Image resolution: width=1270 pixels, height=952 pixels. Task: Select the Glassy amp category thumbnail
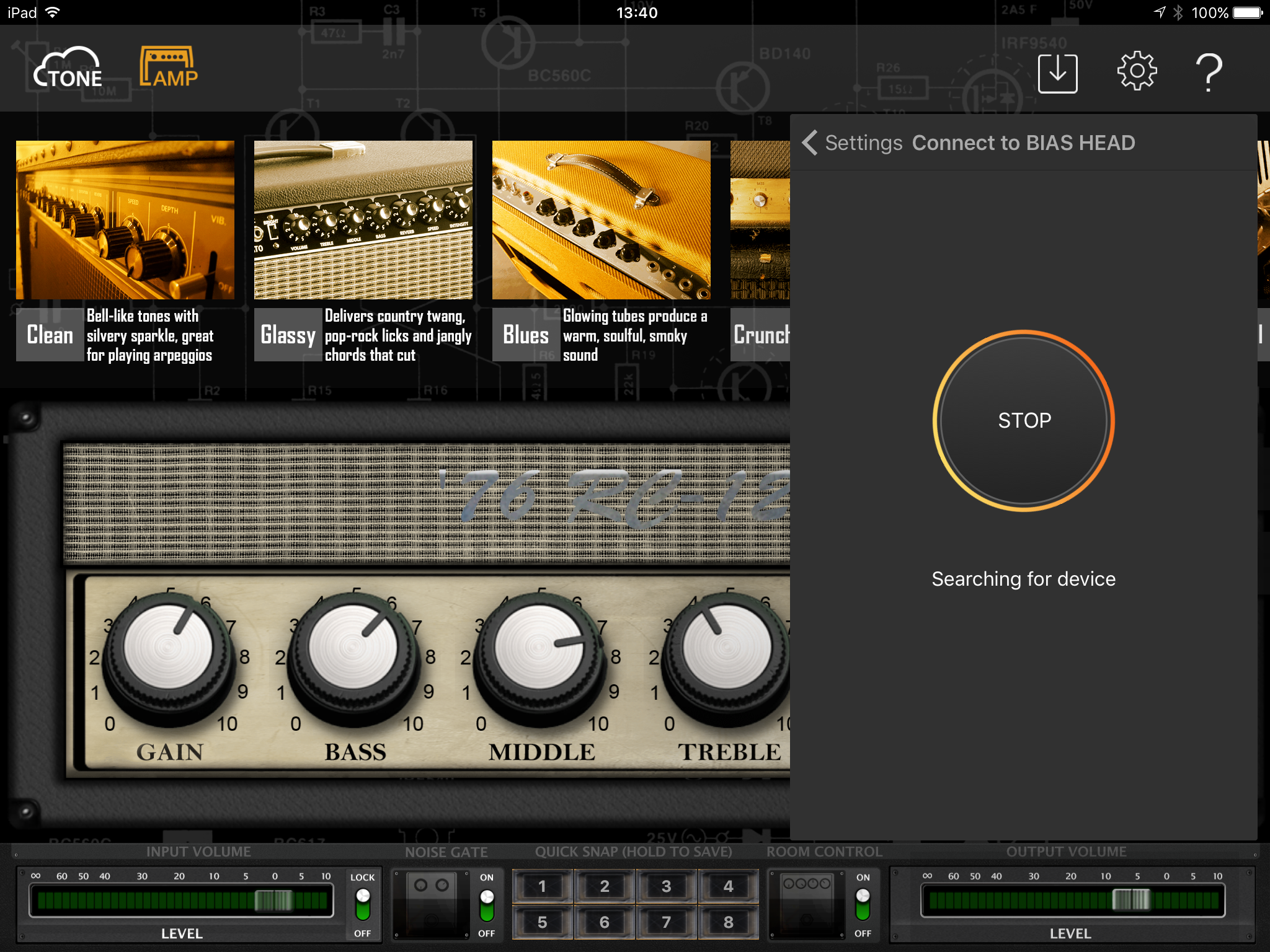pyautogui.click(x=363, y=220)
